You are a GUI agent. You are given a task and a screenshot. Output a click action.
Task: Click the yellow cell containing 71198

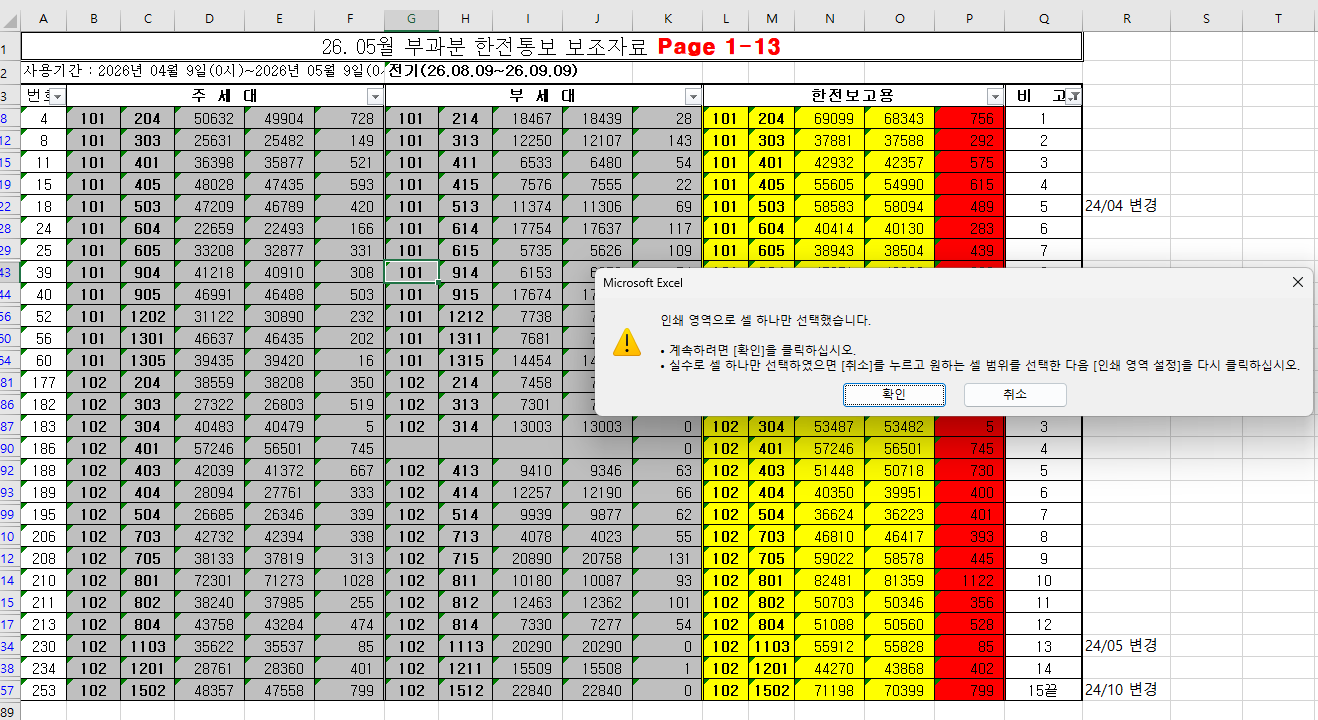[x=830, y=689]
